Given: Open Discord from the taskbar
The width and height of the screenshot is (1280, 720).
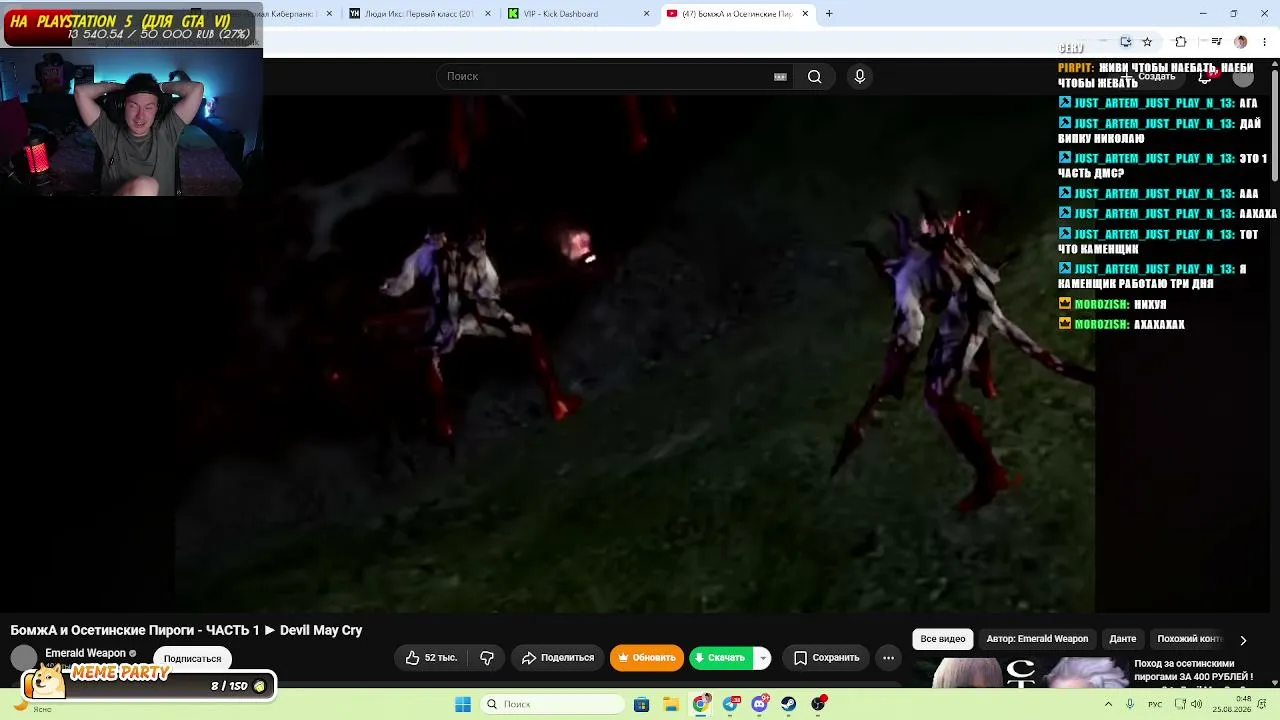Looking at the screenshot, I should point(760,704).
